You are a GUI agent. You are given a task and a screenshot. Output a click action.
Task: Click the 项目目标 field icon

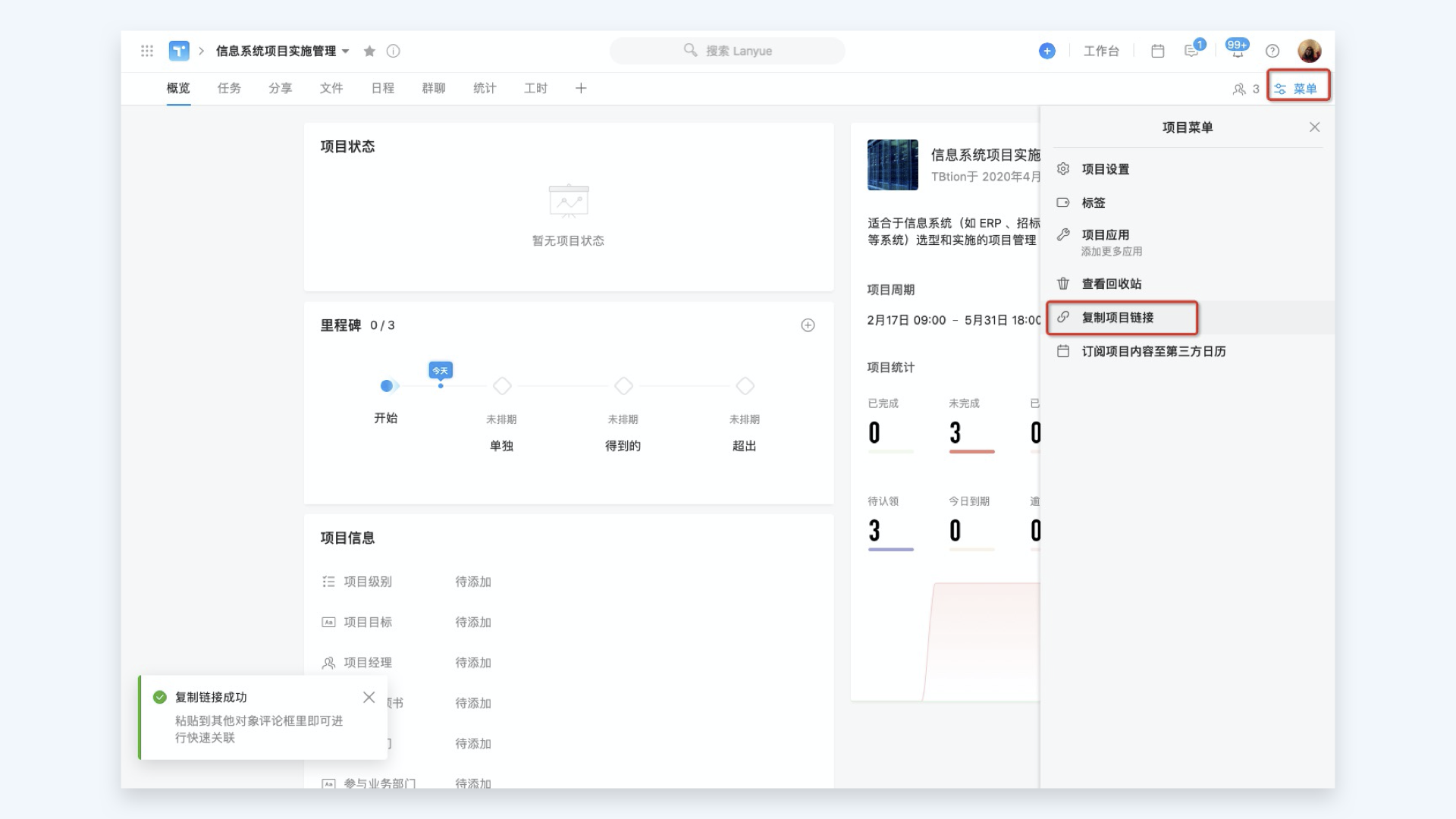[328, 622]
